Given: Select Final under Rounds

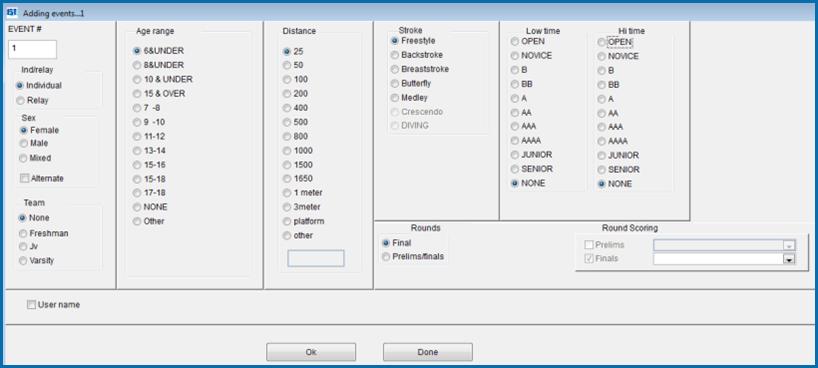Looking at the screenshot, I should pyautogui.click(x=397, y=243).
